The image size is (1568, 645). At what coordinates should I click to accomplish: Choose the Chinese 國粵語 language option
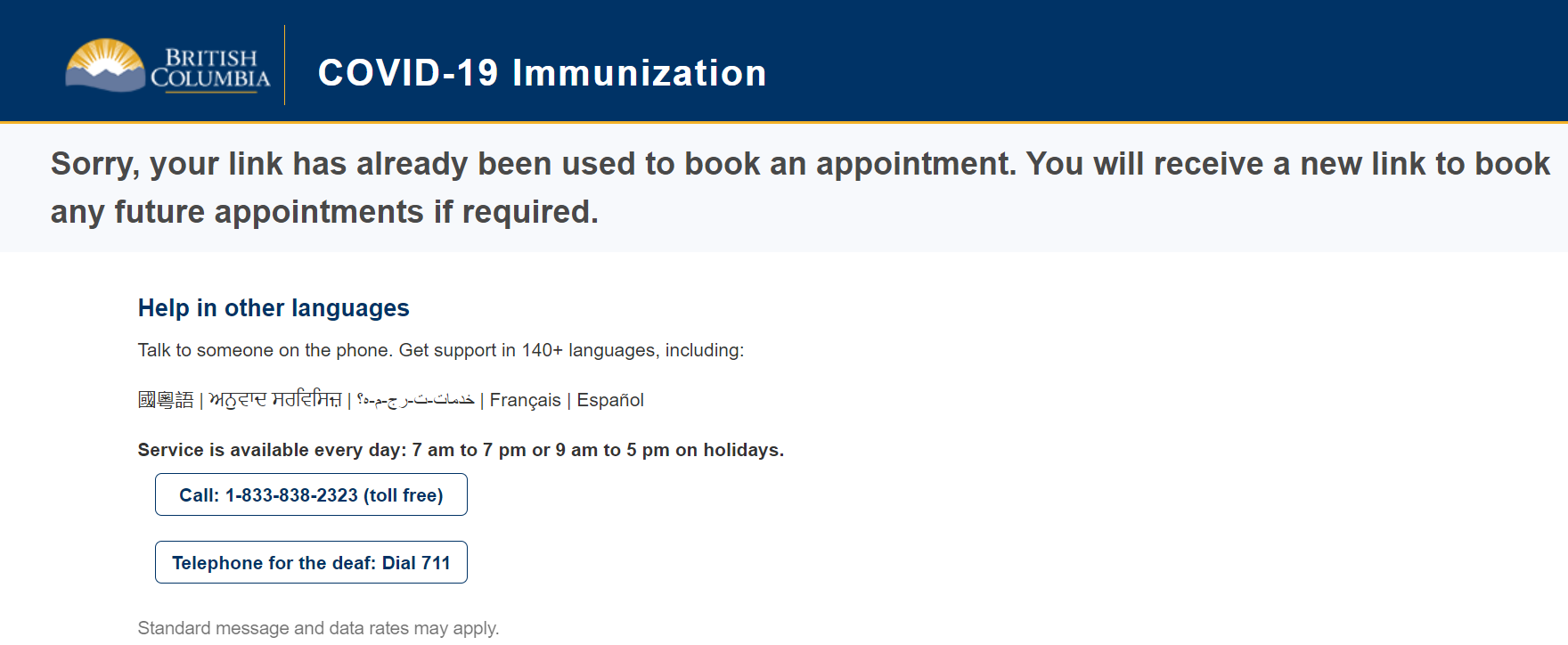click(x=166, y=400)
